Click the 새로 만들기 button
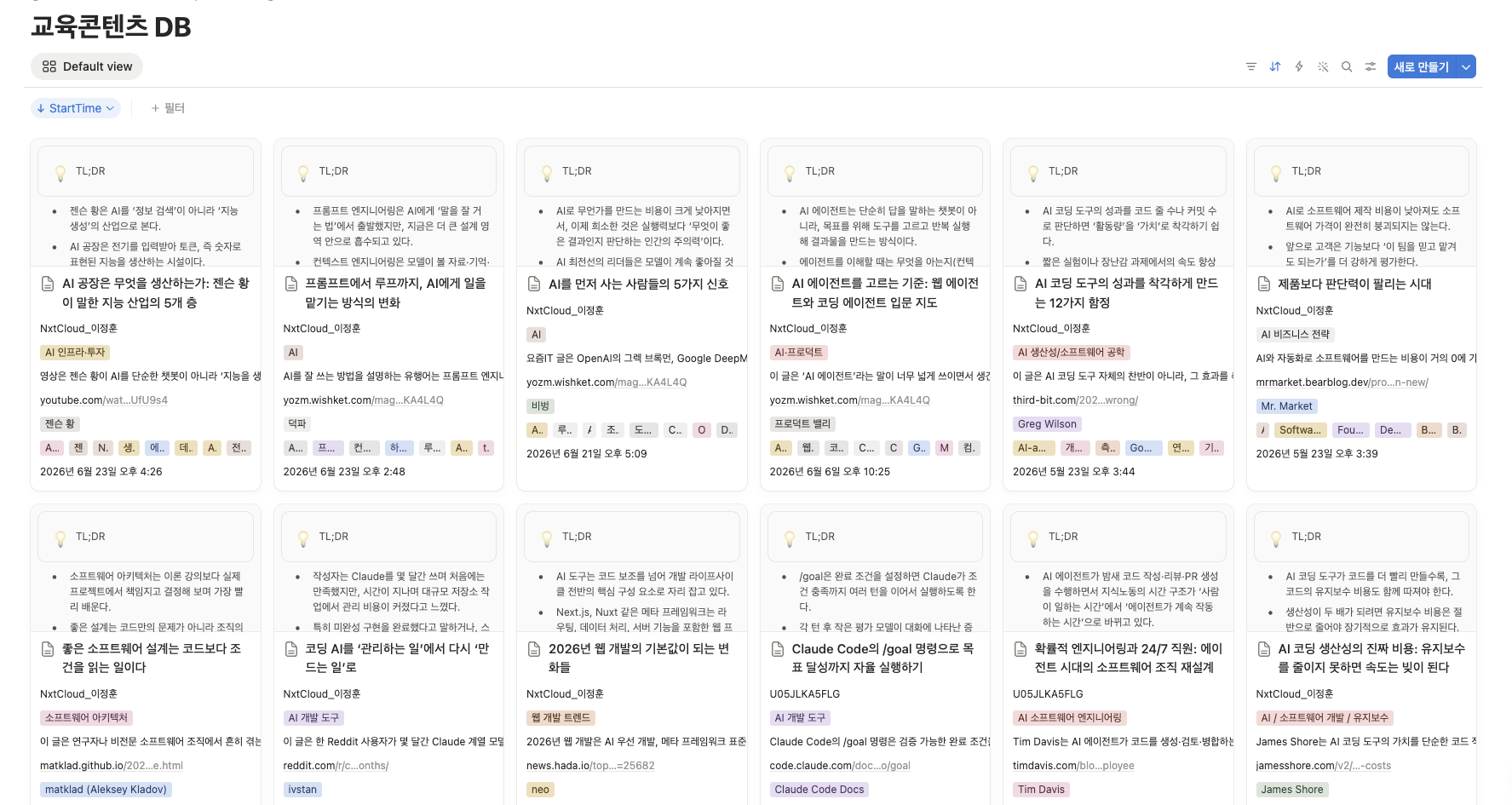Viewport: 1512px width, 805px height. pyautogui.click(x=1422, y=66)
